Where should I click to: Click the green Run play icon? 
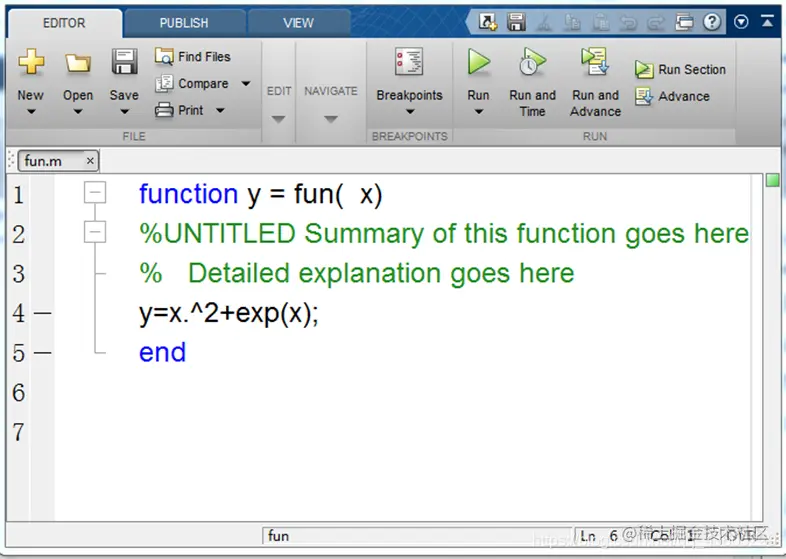[x=479, y=62]
